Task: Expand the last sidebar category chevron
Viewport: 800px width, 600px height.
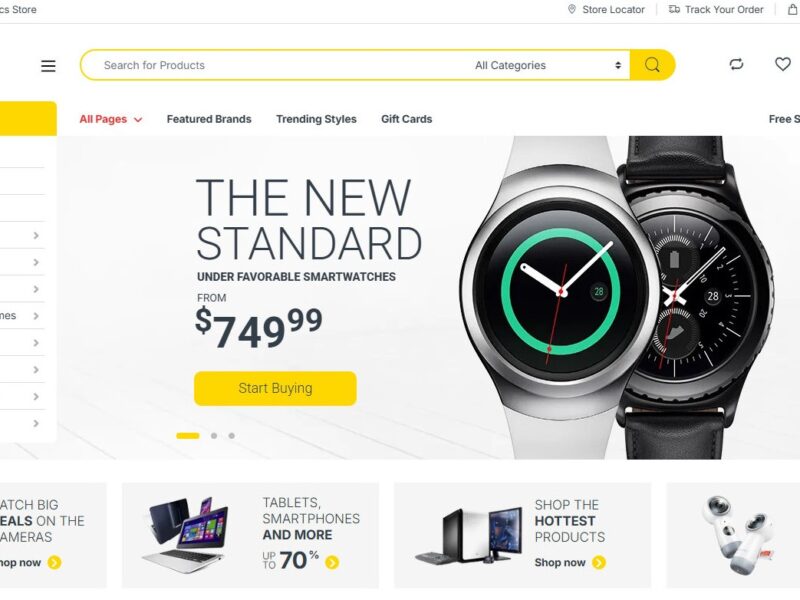Action: point(36,423)
